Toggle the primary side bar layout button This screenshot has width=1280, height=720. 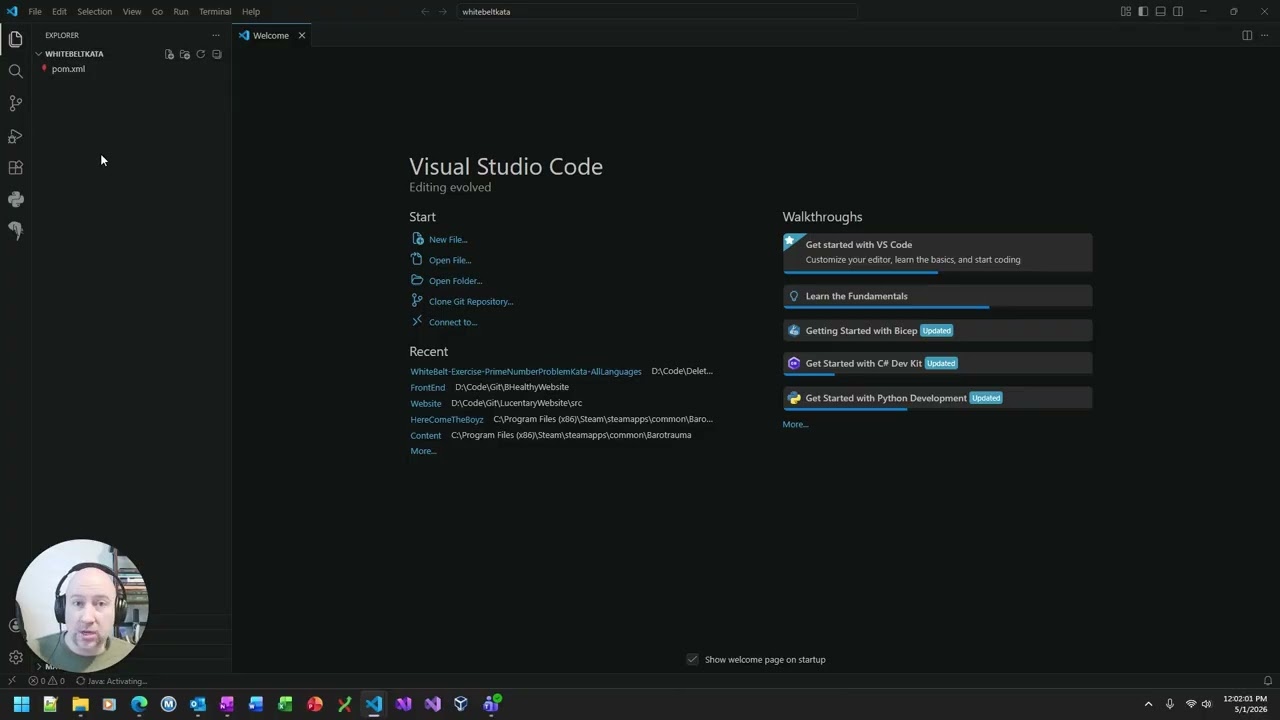pos(1143,12)
